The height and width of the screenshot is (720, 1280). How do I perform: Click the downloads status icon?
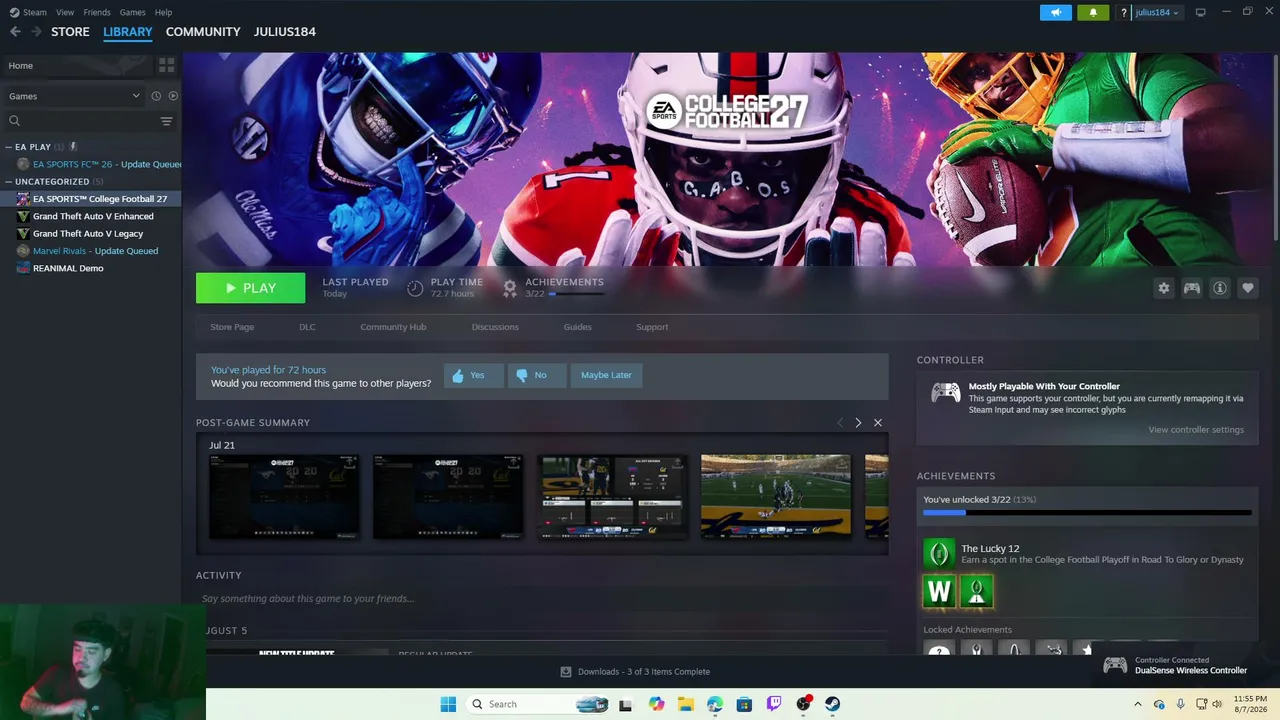click(566, 672)
